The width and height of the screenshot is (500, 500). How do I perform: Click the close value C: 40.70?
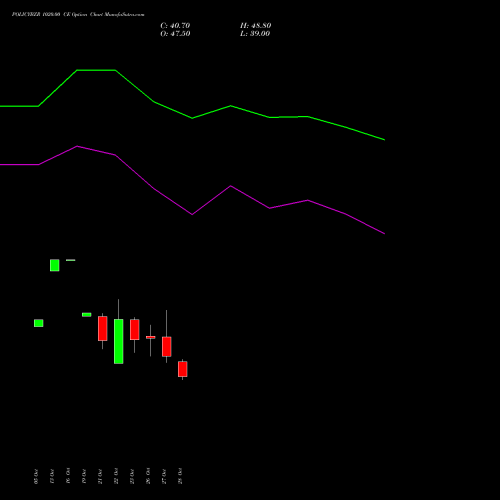(x=175, y=26)
